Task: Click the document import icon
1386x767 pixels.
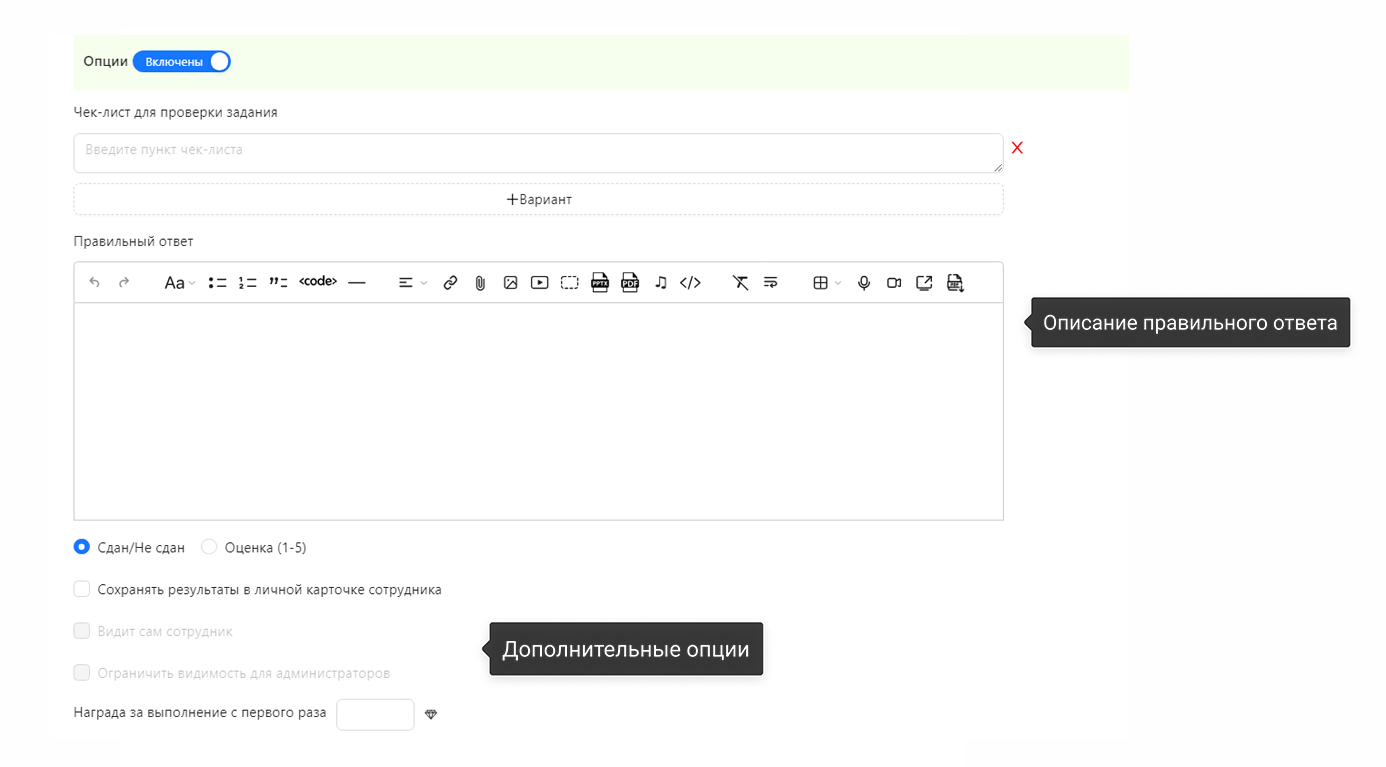Action: point(955,283)
